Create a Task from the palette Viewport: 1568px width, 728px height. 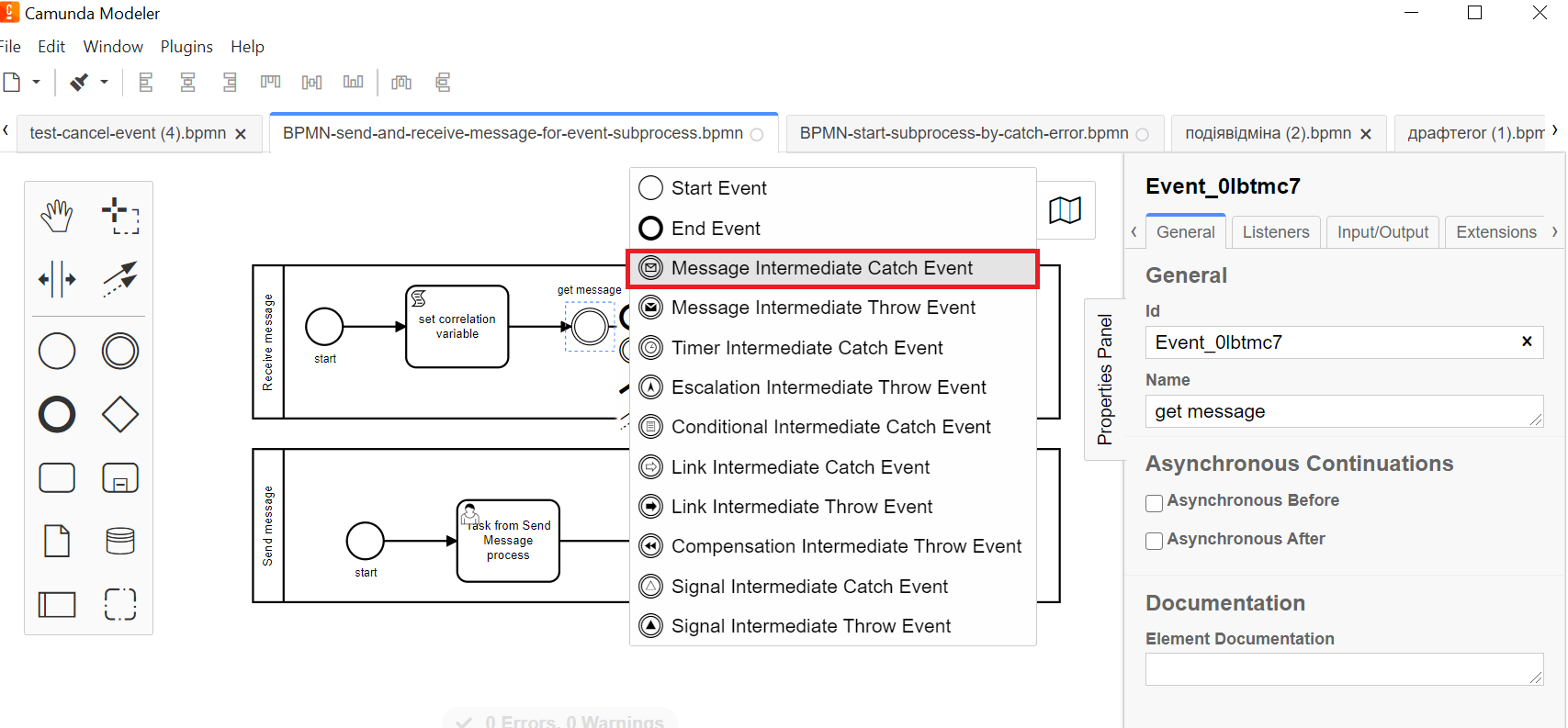point(57,477)
